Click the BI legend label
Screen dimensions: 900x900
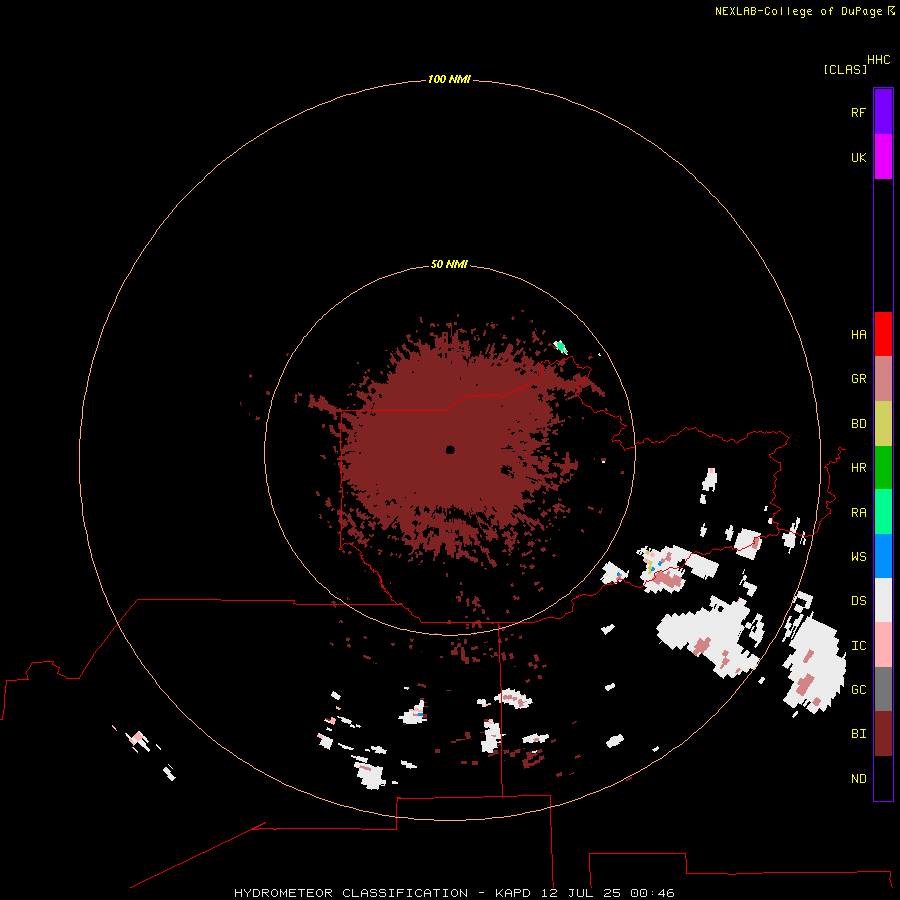pyautogui.click(x=858, y=734)
